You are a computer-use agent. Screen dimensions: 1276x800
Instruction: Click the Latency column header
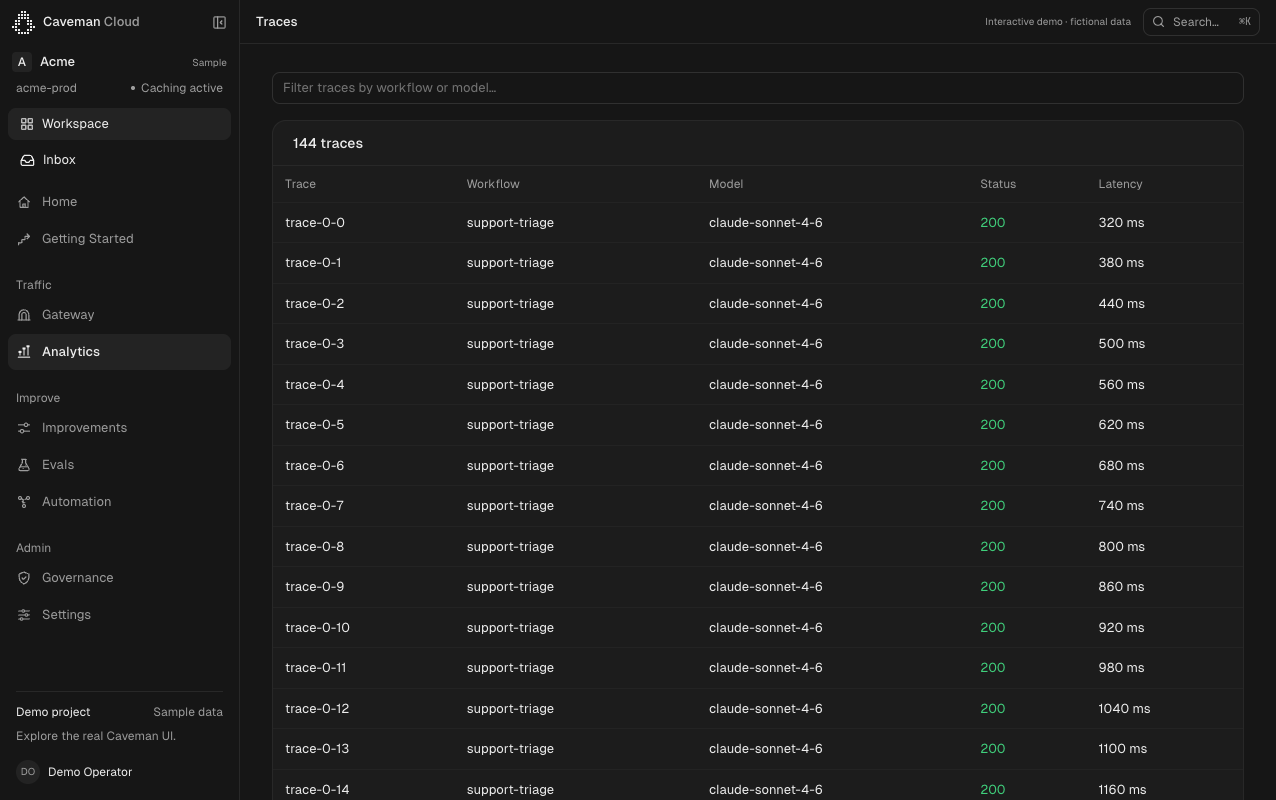click(1120, 184)
